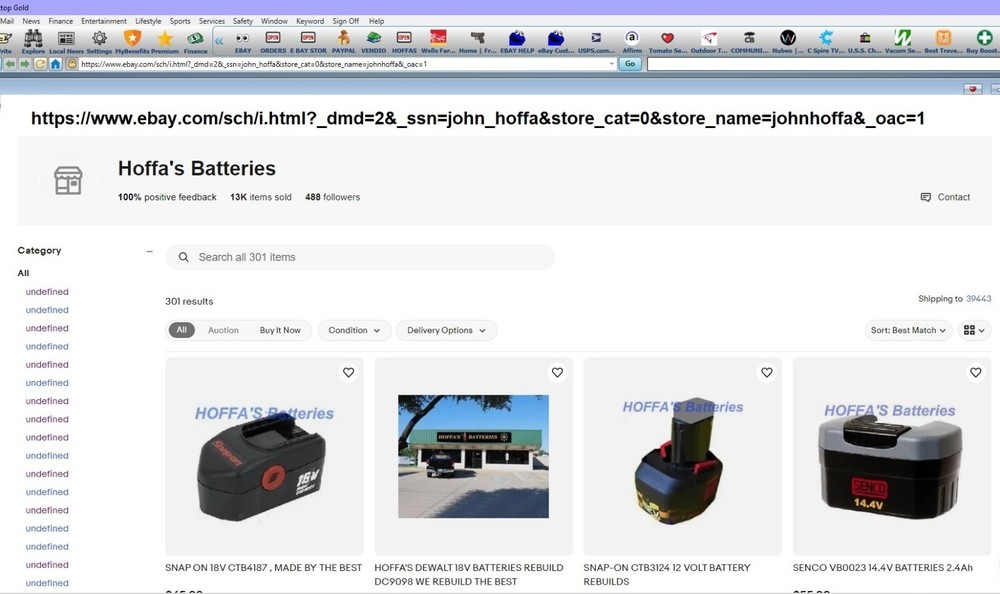Go to the browser Home icon
Viewport: 1000px width, 594px height.
pos(55,64)
